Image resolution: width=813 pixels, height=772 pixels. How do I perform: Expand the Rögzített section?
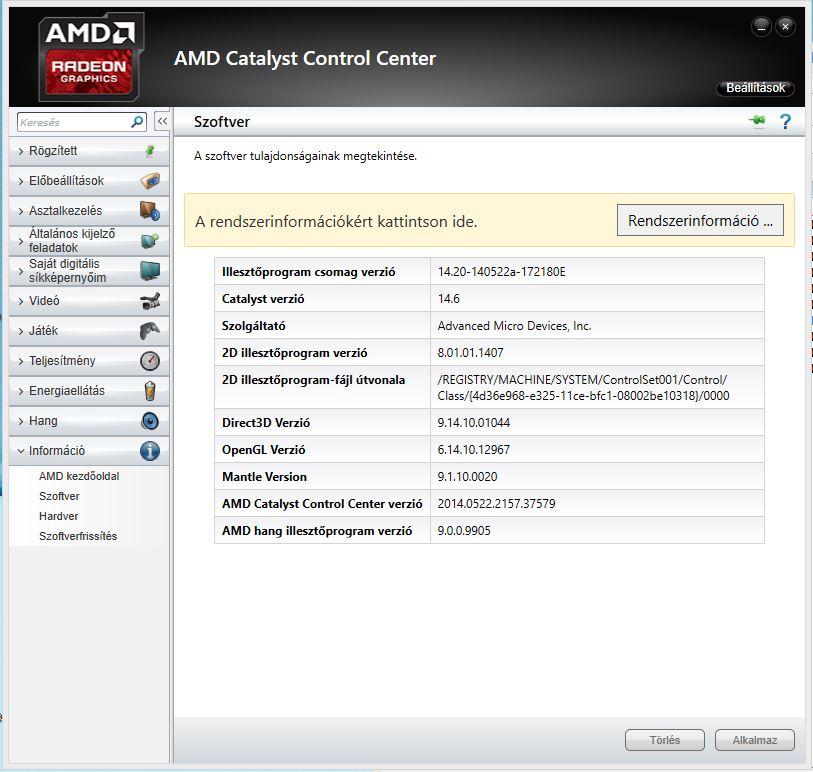click(x=89, y=151)
